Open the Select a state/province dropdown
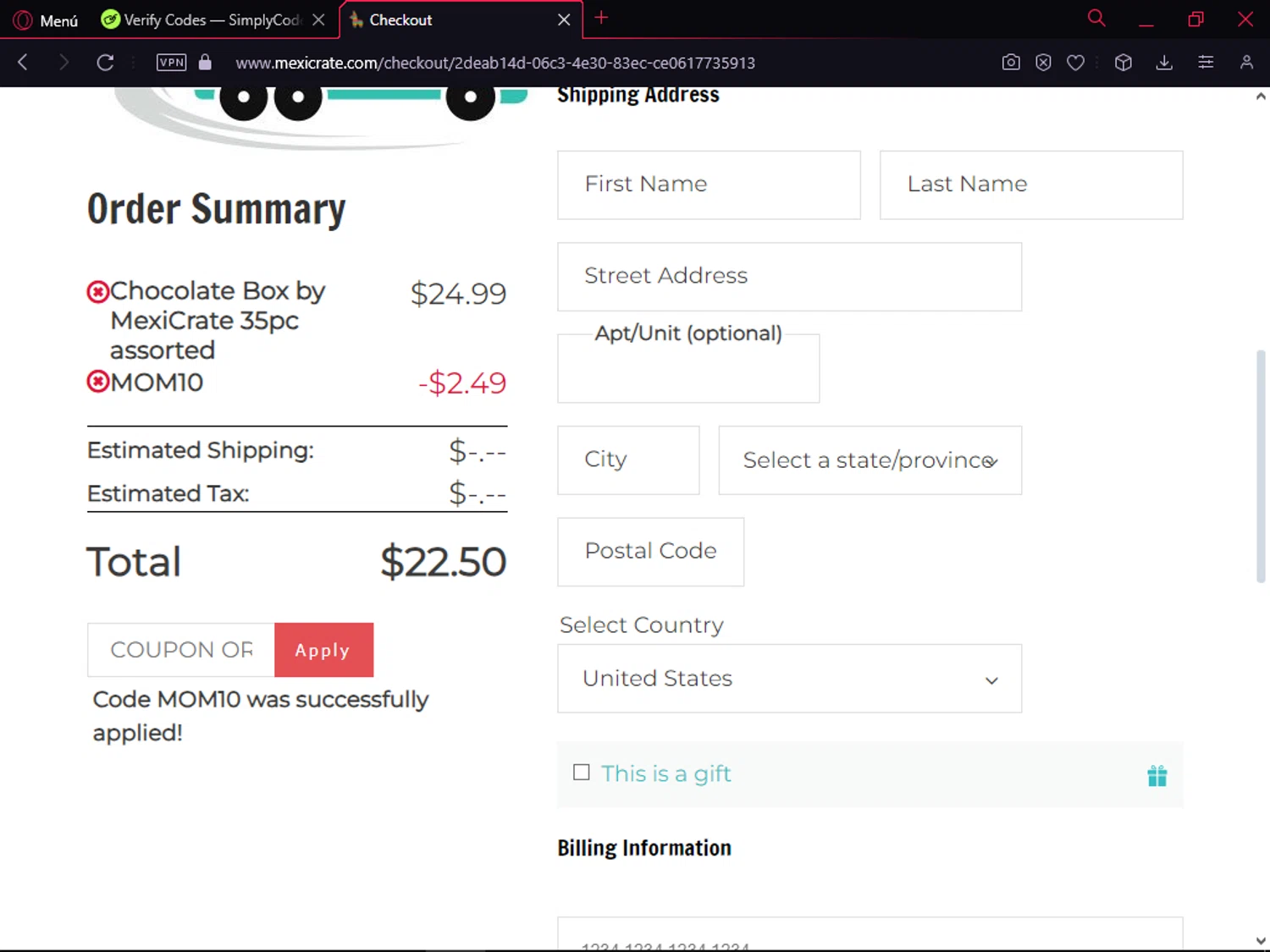The image size is (1270, 952). click(870, 460)
